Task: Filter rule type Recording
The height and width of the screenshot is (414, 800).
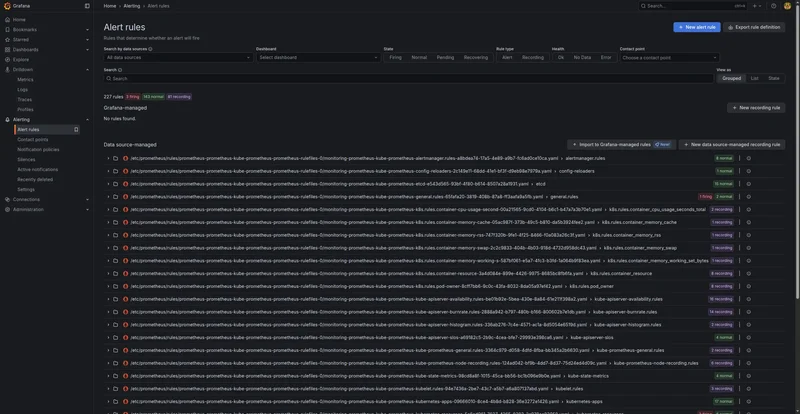Action: (533, 58)
